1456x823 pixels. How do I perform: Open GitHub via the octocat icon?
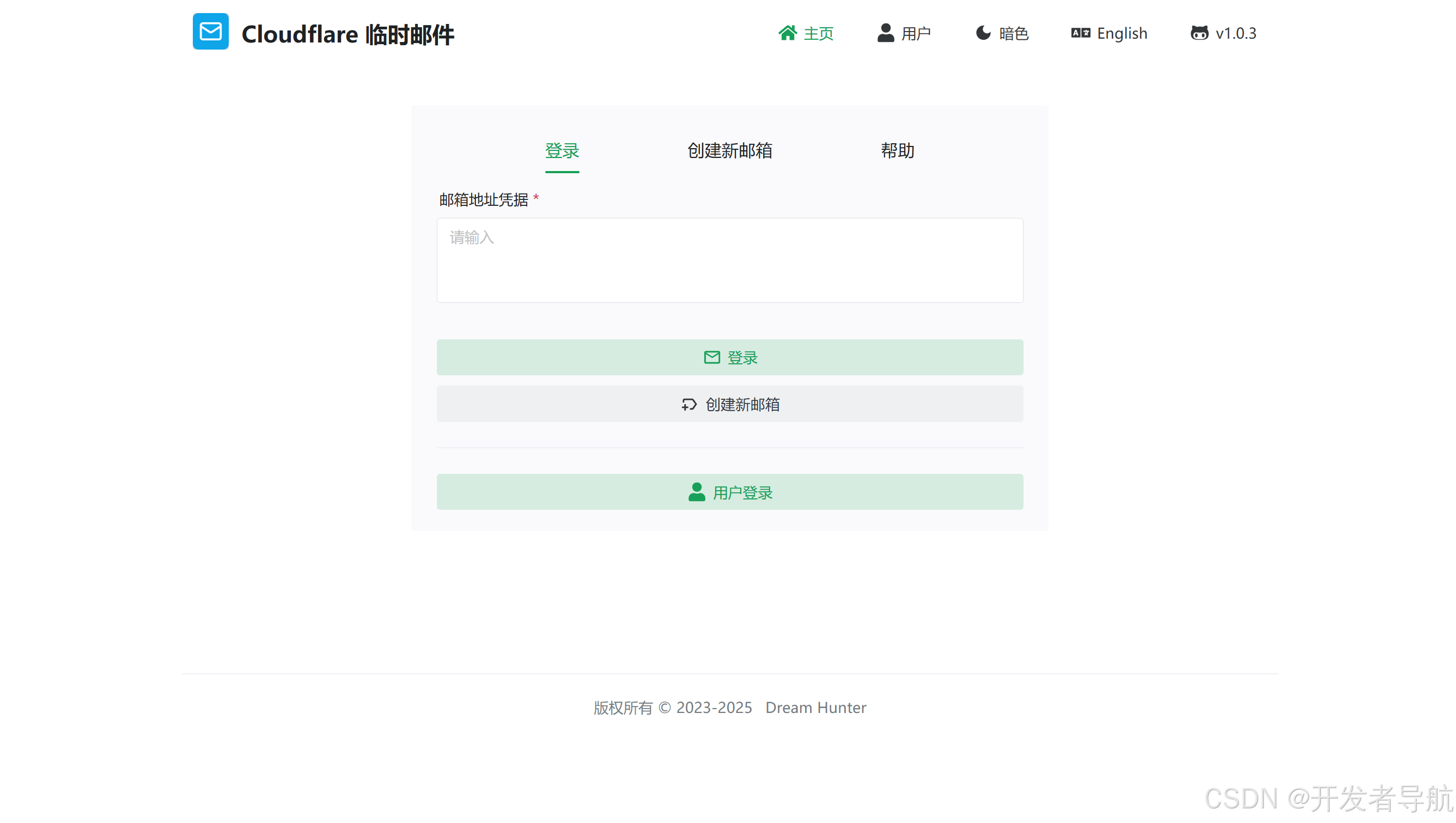point(1199,33)
